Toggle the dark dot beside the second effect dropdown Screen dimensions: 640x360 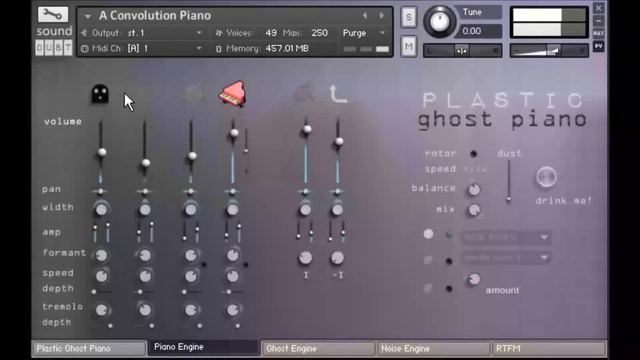[x=449, y=261]
